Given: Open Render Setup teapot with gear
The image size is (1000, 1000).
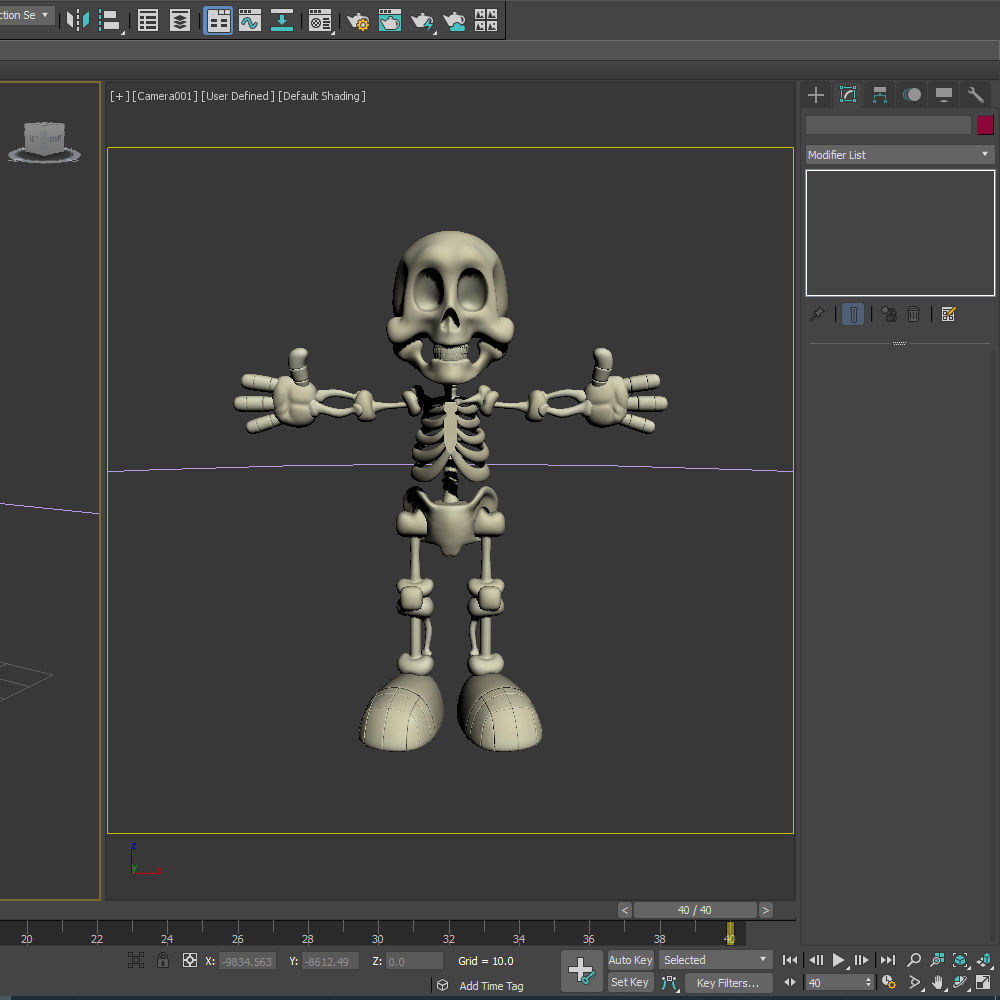Looking at the screenshot, I should pos(358,21).
